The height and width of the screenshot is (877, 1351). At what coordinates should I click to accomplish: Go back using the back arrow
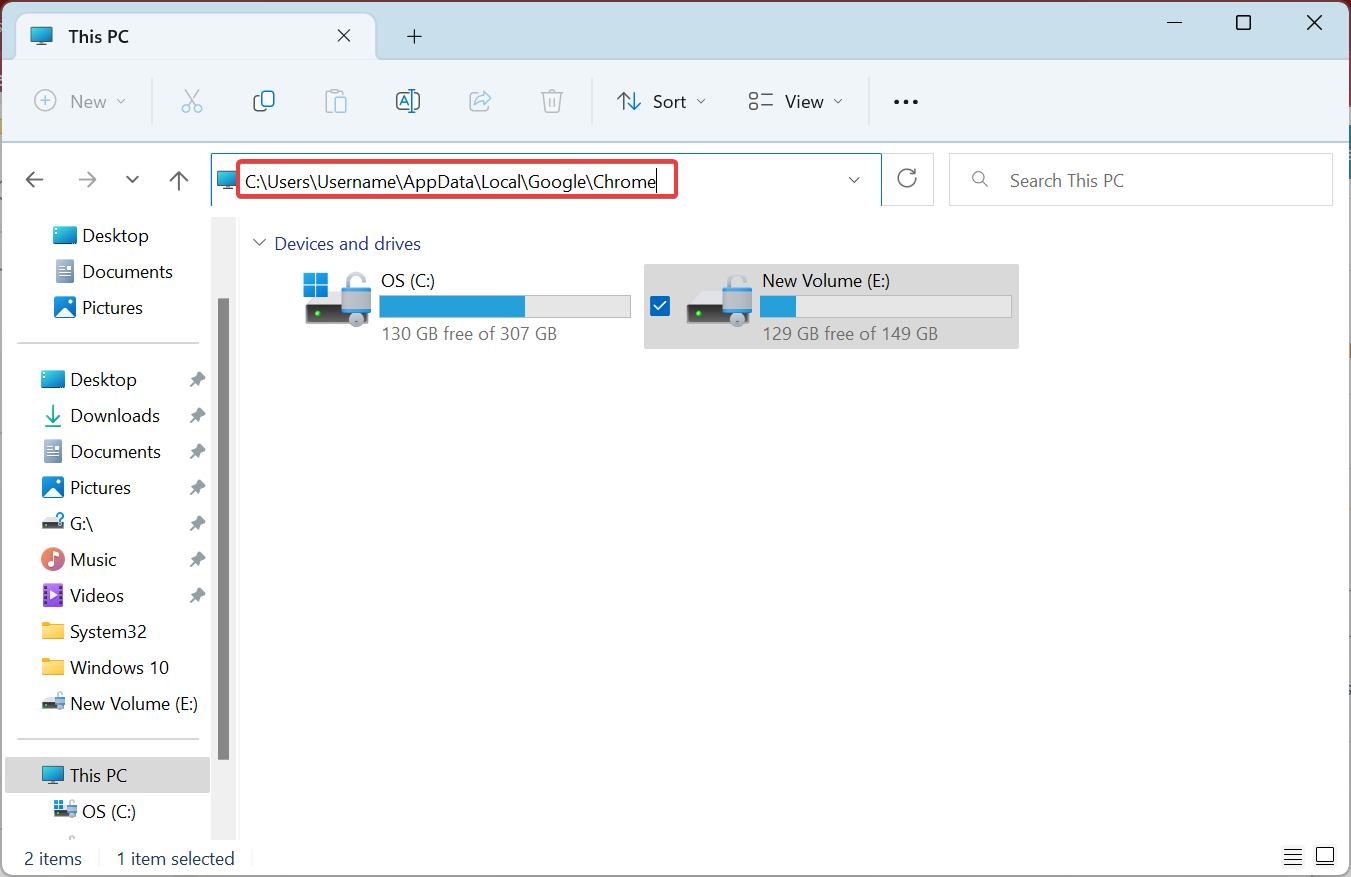click(x=34, y=180)
